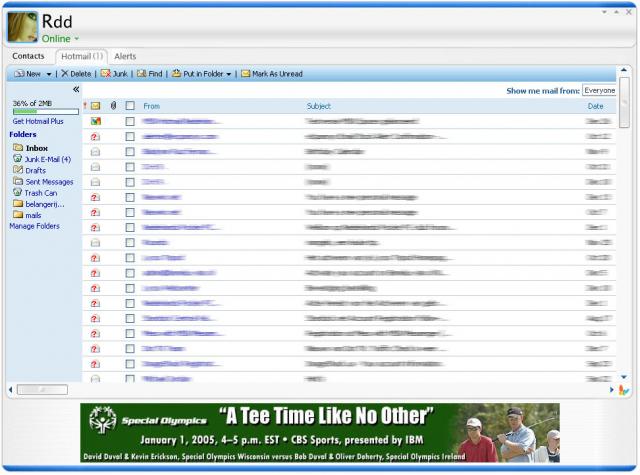The width and height of the screenshot is (640, 475).
Task: Sort messages by Subject column
Action: (x=318, y=106)
